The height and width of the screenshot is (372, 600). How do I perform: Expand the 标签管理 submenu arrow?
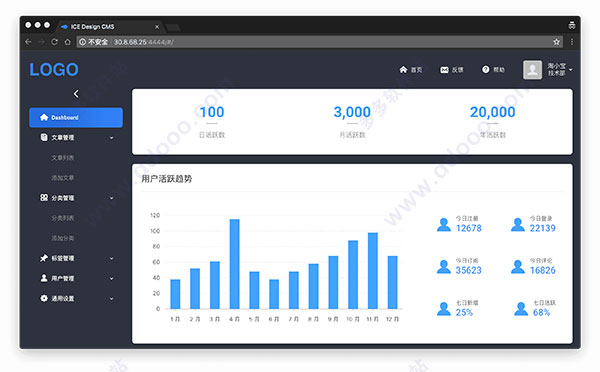[x=111, y=259]
